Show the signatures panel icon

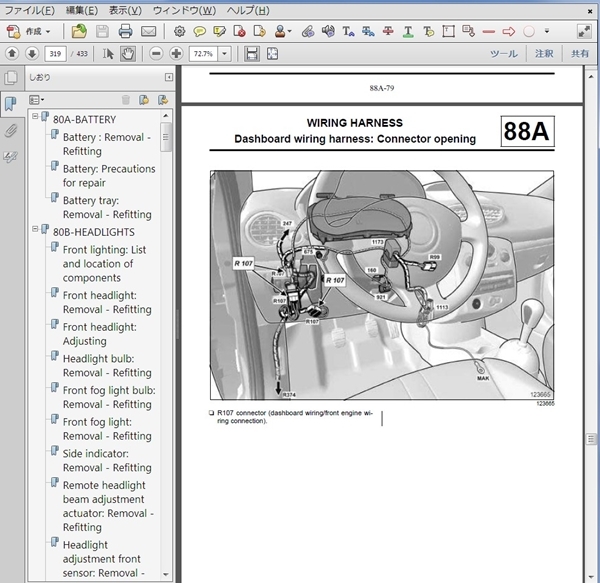[x=11, y=156]
